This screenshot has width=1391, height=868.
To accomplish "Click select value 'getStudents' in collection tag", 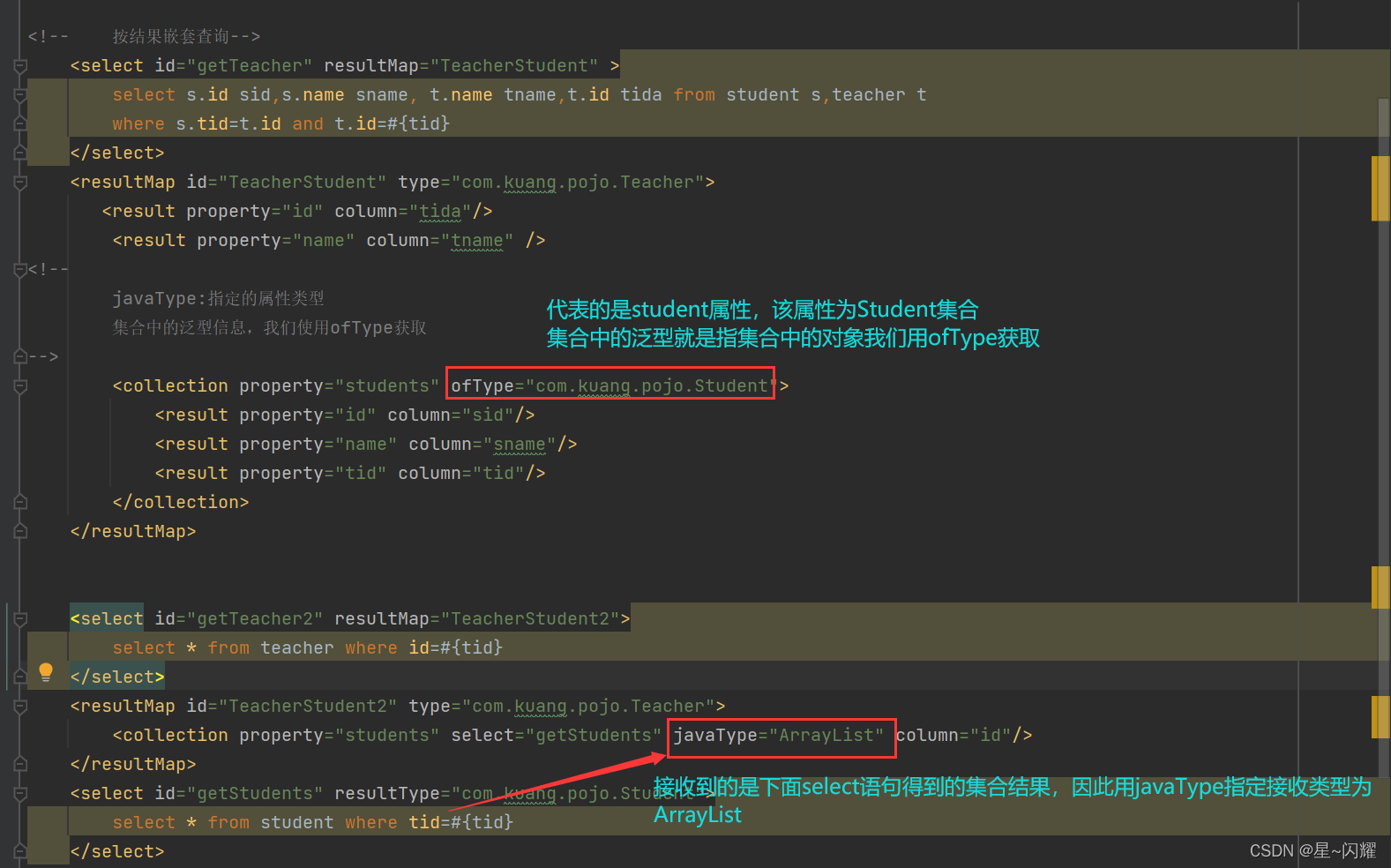I will pos(594,736).
